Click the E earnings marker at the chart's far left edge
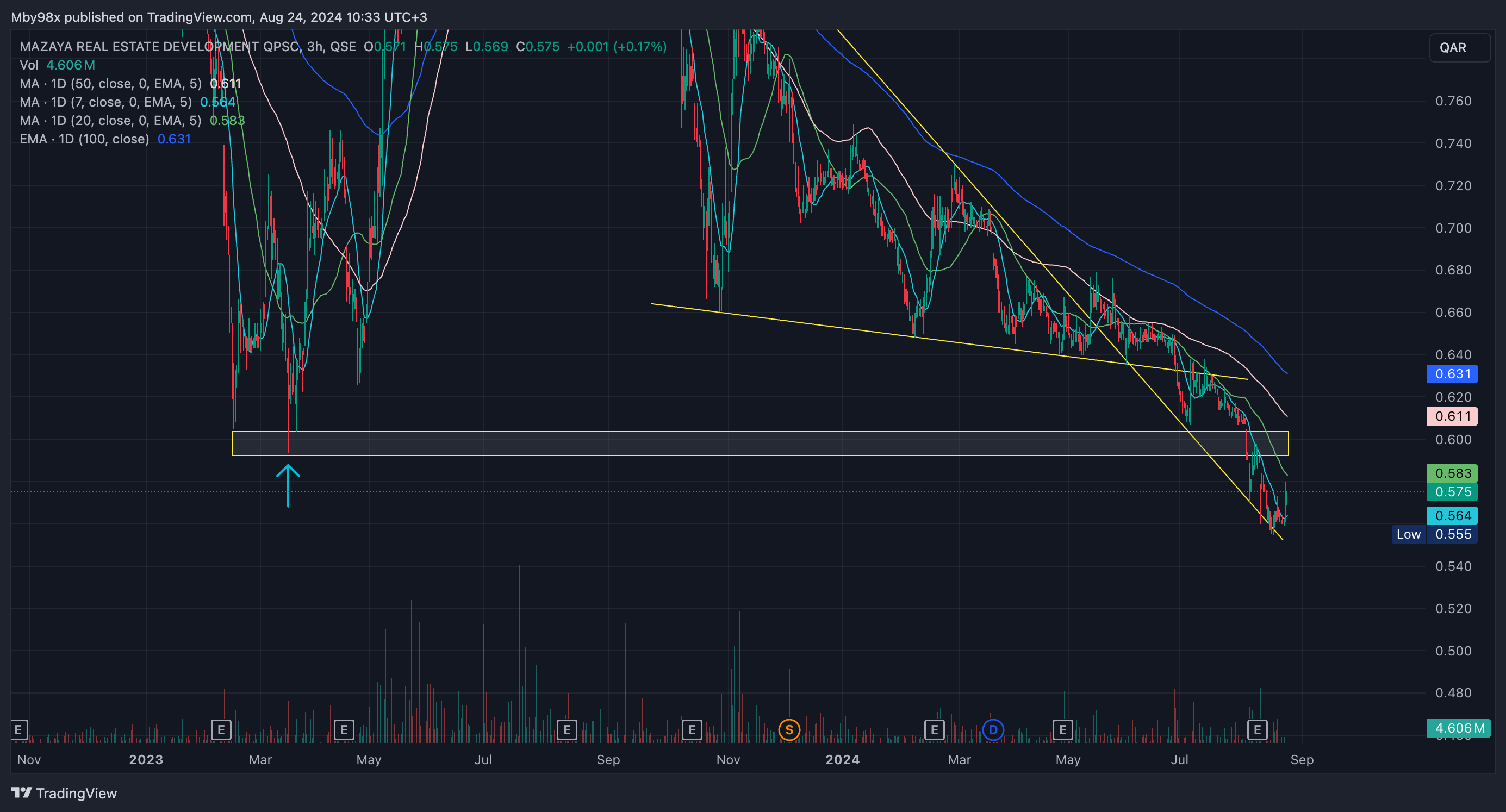 18,729
